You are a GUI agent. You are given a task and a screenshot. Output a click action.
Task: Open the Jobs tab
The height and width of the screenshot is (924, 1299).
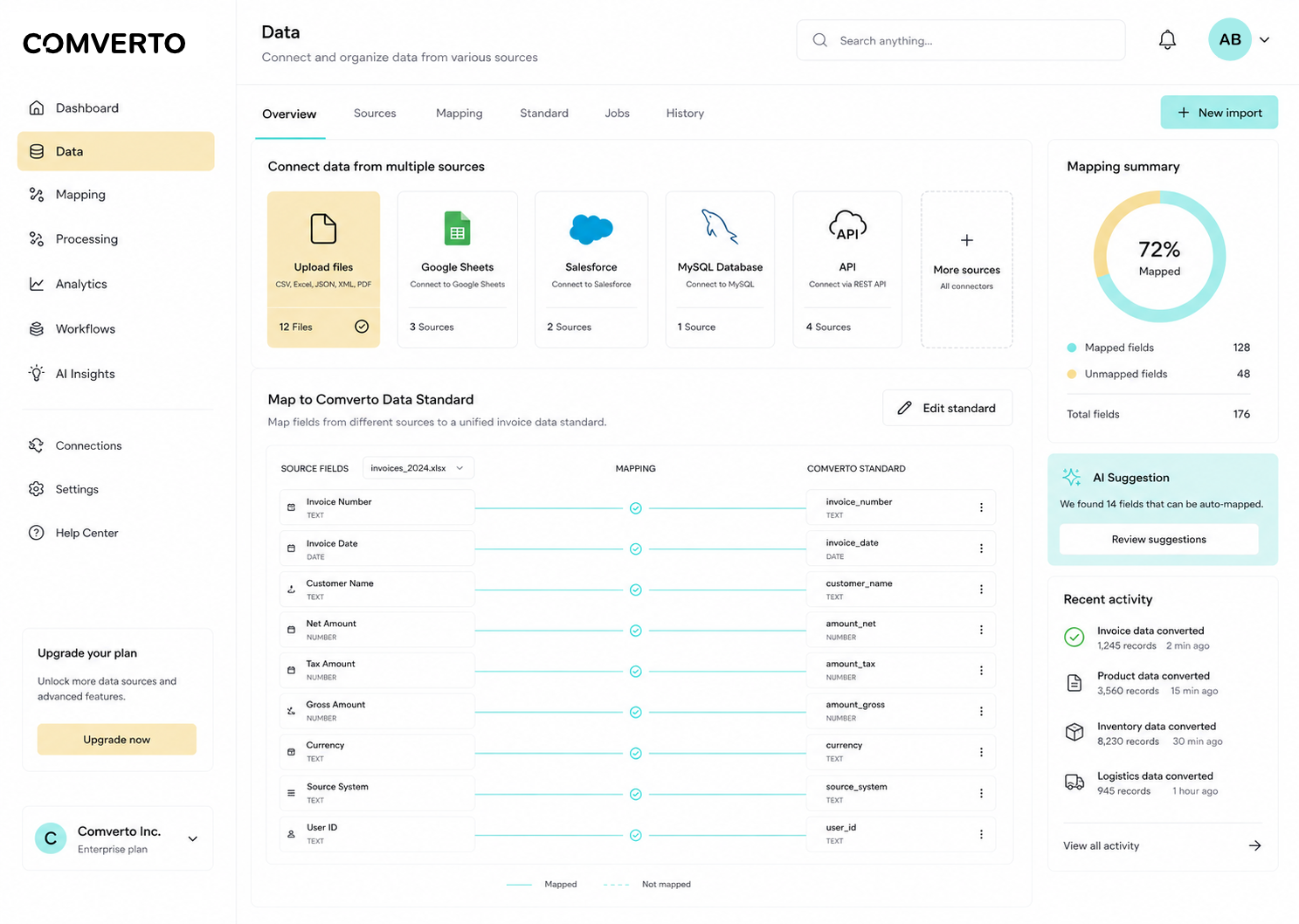pyautogui.click(x=617, y=114)
